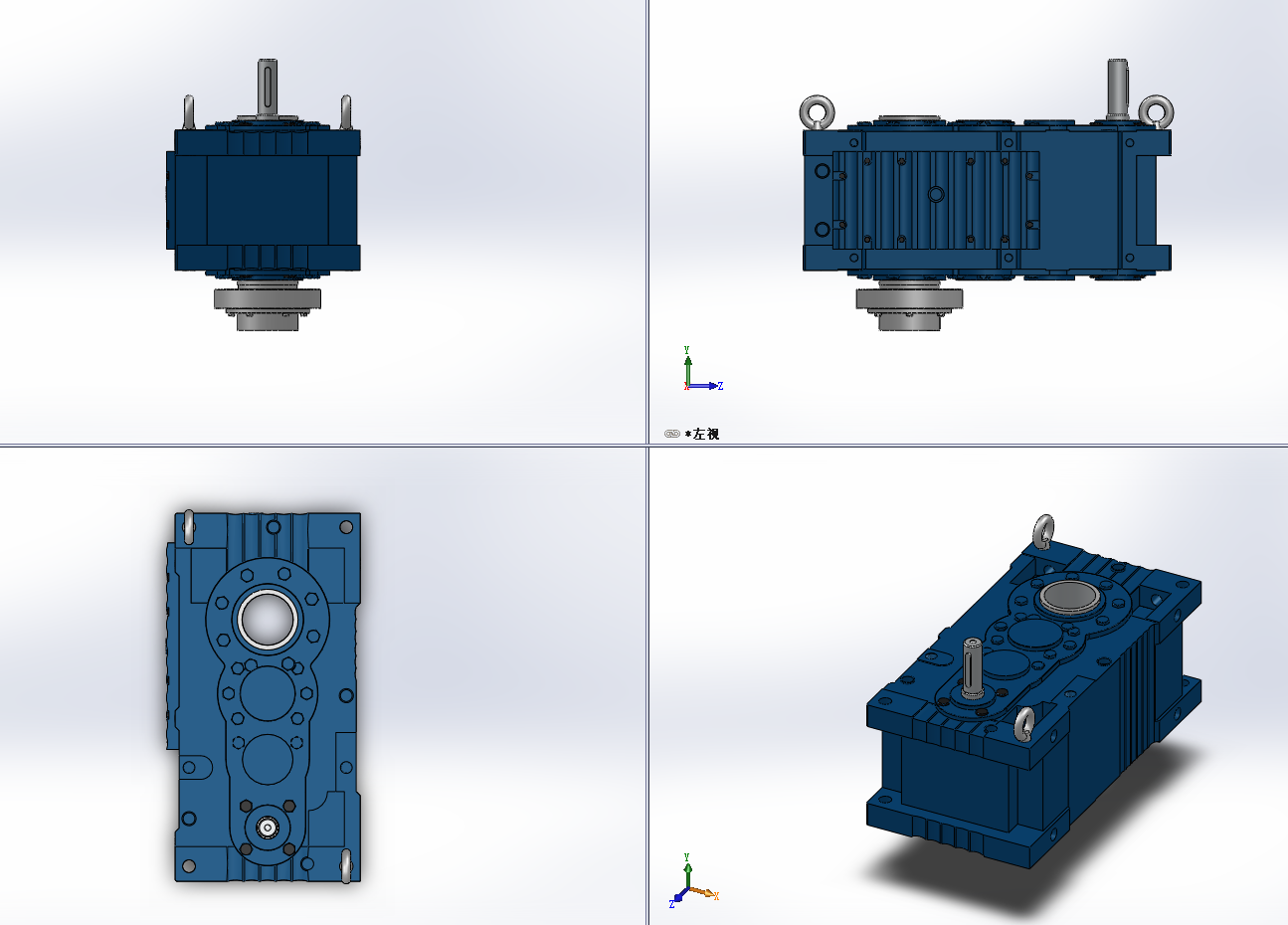This screenshot has width=1288, height=925.
Task: Select the gray output flange in top-left viewport
Action: [x=269, y=299]
